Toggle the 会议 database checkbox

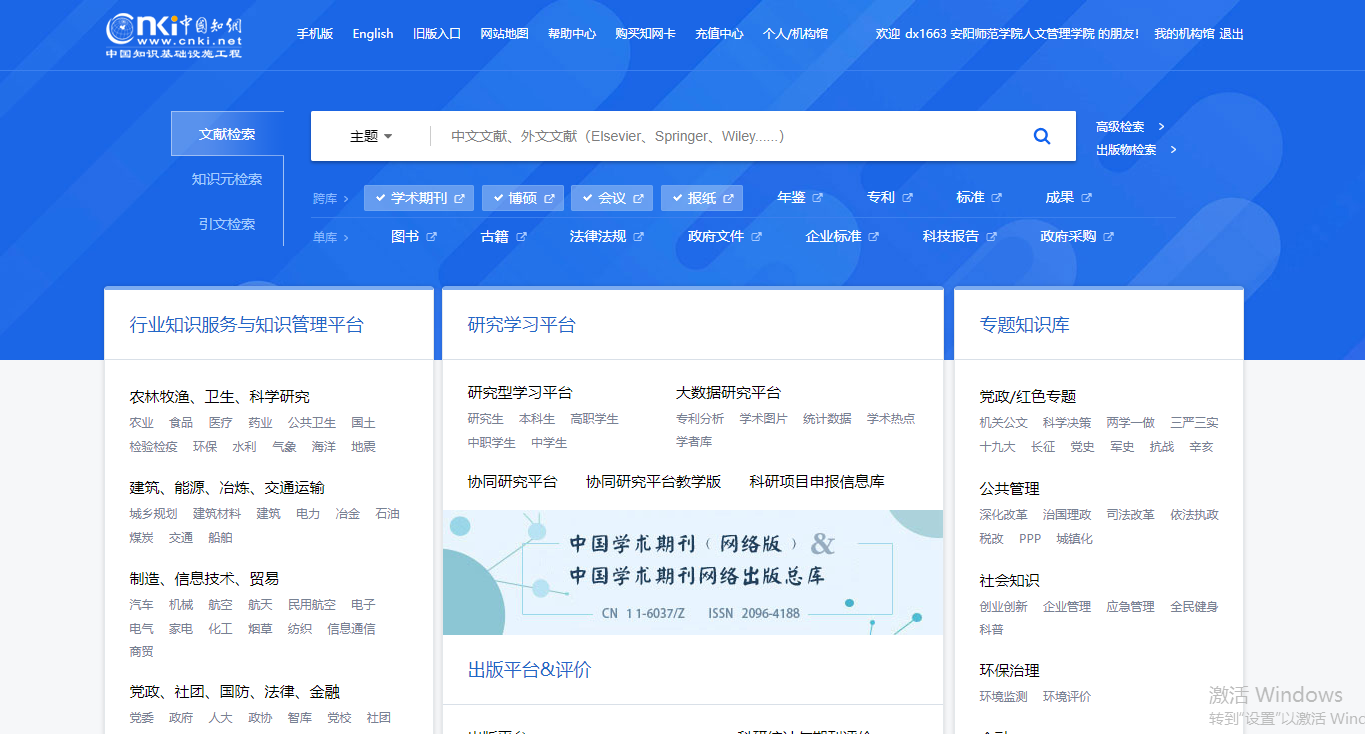[587, 198]
